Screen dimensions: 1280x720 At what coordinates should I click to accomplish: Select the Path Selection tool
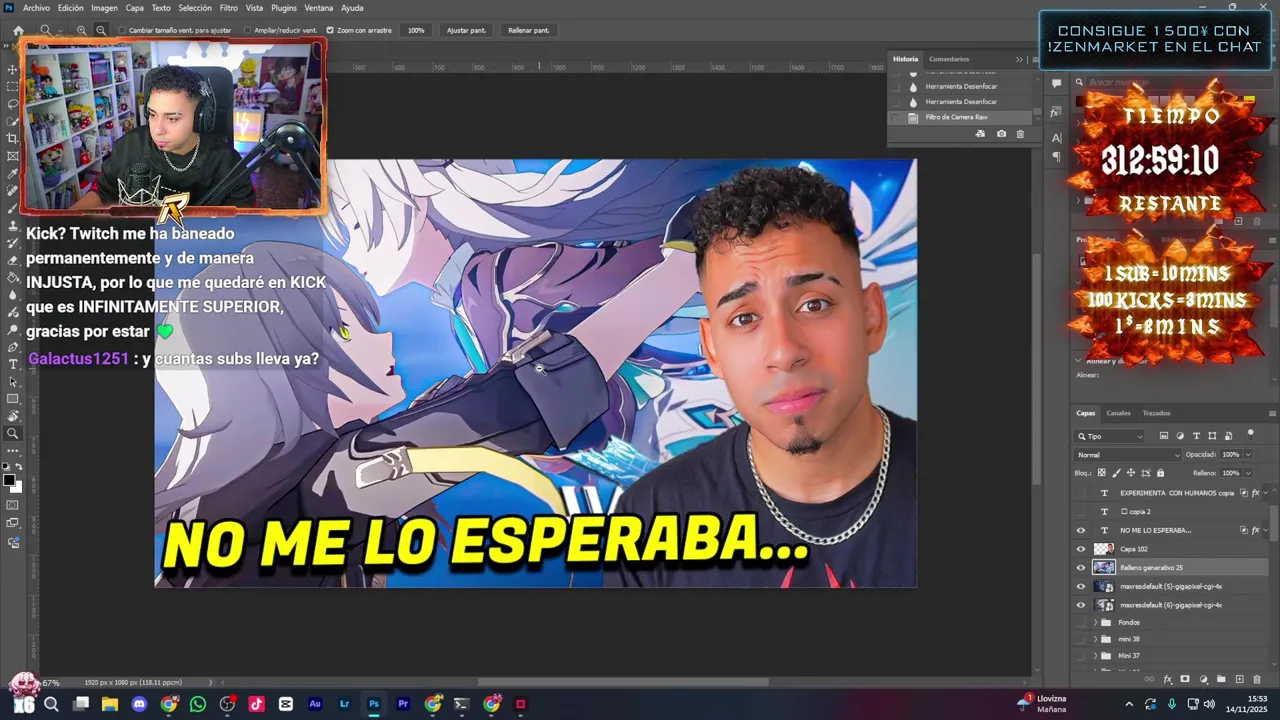tap(13, 382)
